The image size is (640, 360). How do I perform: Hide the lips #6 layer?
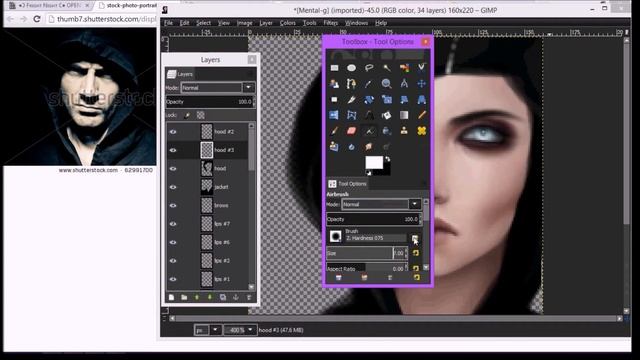pos(173,242)
